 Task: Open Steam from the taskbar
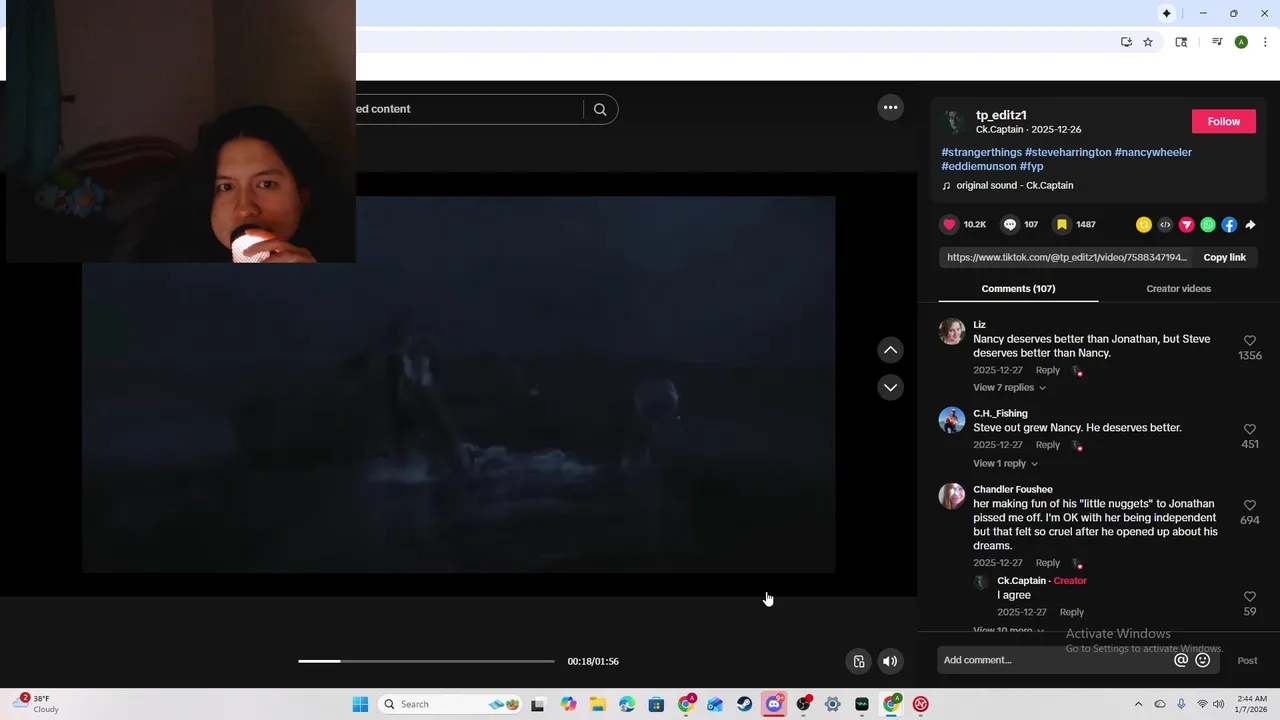pyautogui.click(x=744, y=704)
